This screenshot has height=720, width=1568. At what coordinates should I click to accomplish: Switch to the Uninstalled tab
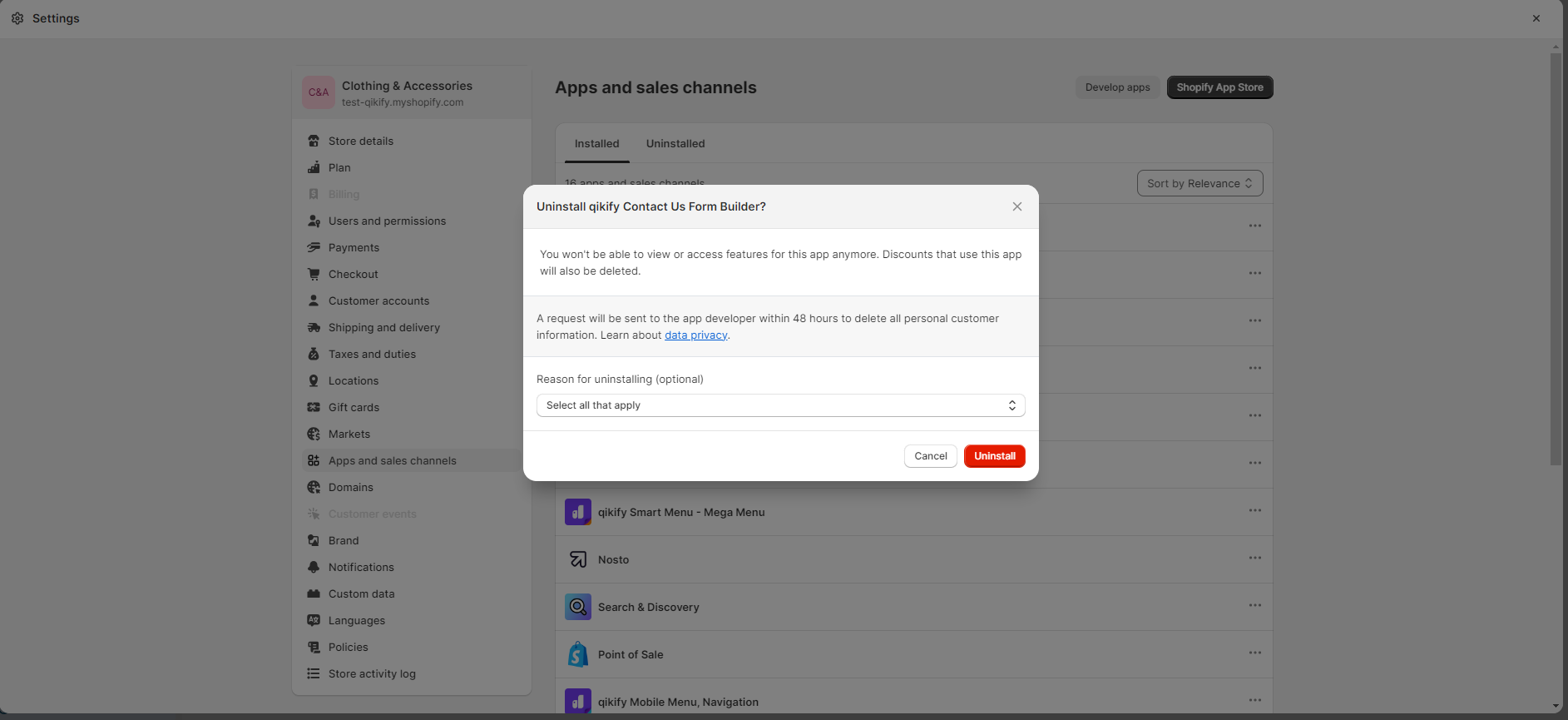pyautogui.click(x=675, y=143)
